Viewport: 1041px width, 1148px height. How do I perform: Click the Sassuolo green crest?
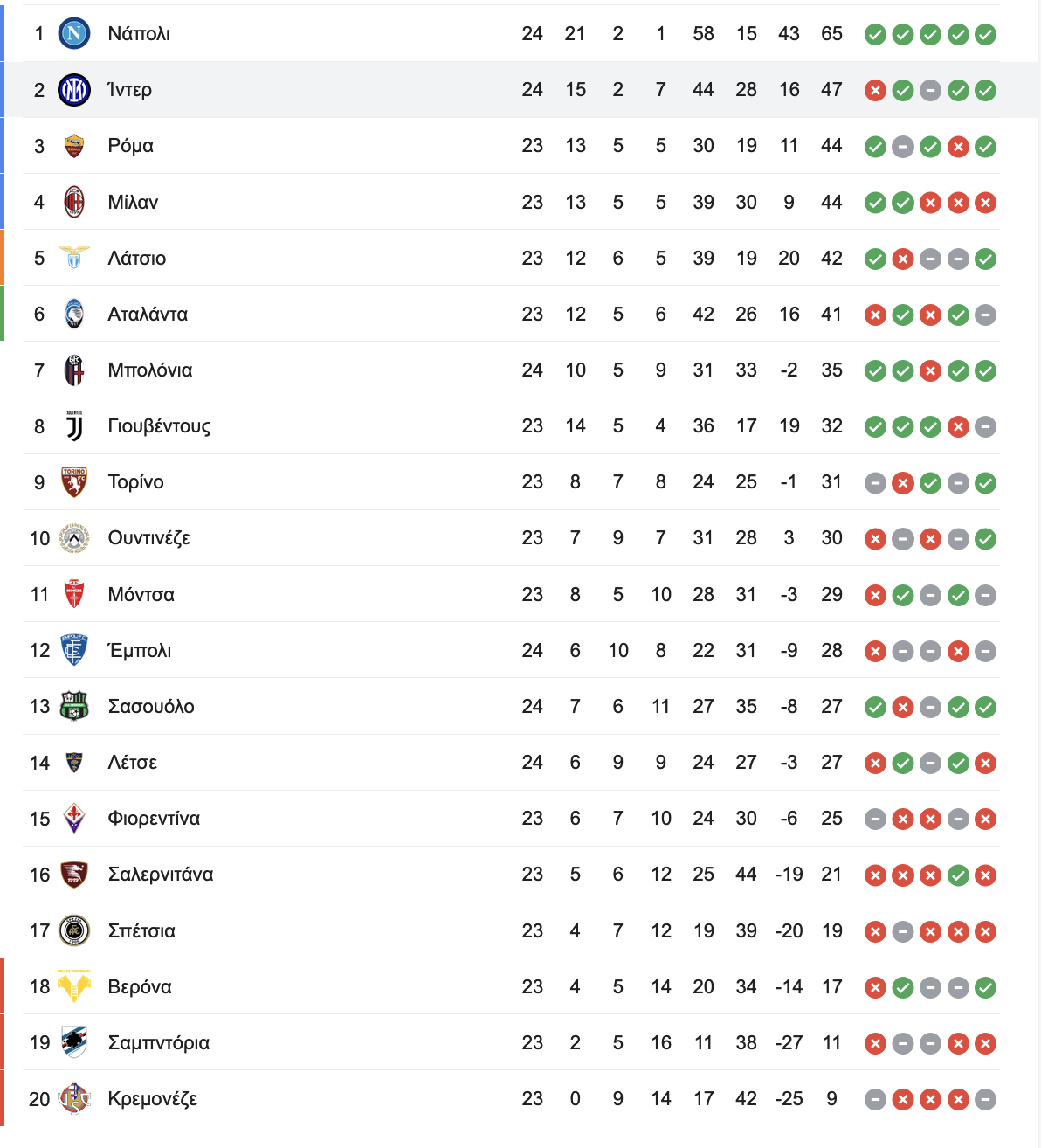click(74, 706)
